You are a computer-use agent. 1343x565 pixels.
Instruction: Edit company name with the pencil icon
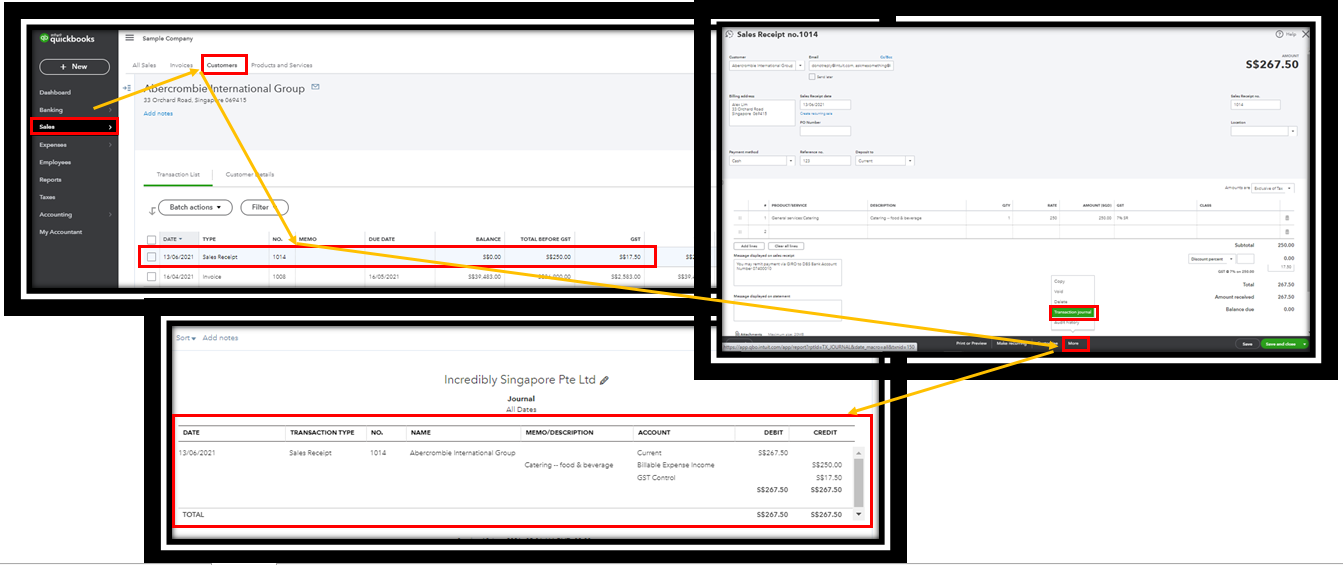(x=604, y=380)
